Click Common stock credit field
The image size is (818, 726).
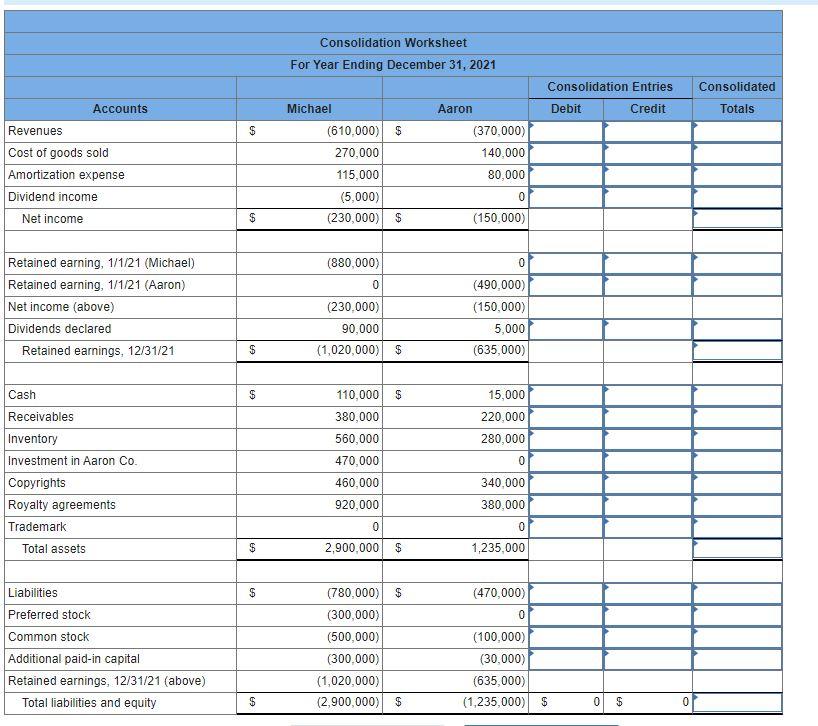click(x=648, y=637)
